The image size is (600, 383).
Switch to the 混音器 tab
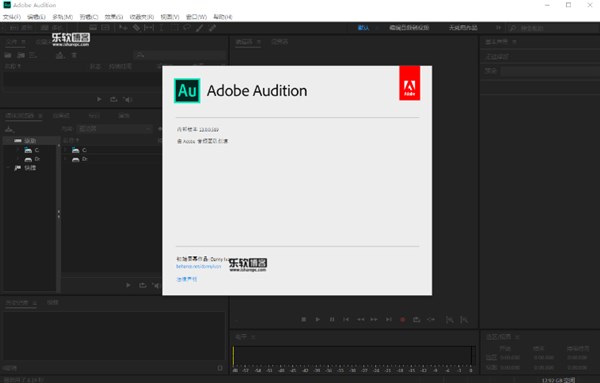coord(279,42)
